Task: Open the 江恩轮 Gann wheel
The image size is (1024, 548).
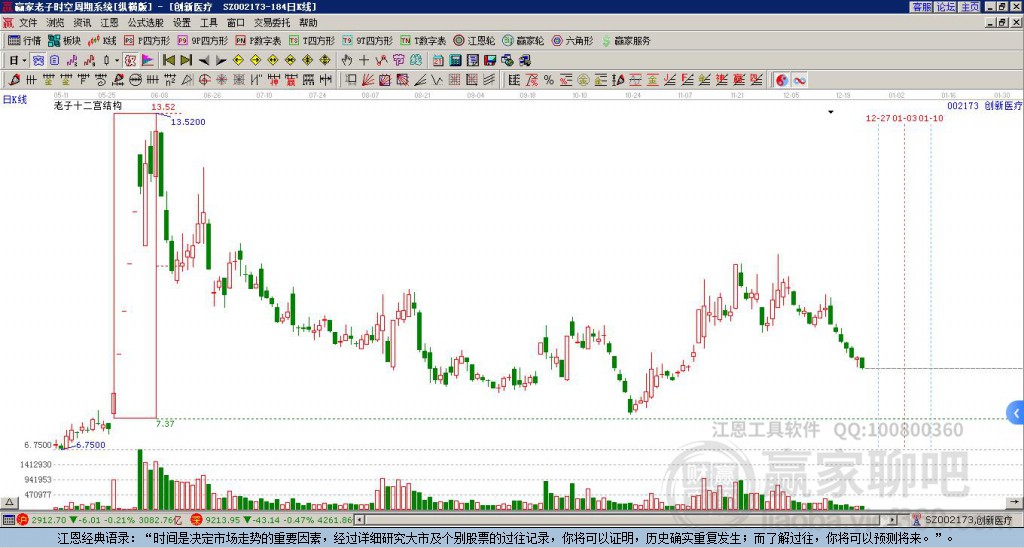Action: click(x=474, y=40)
